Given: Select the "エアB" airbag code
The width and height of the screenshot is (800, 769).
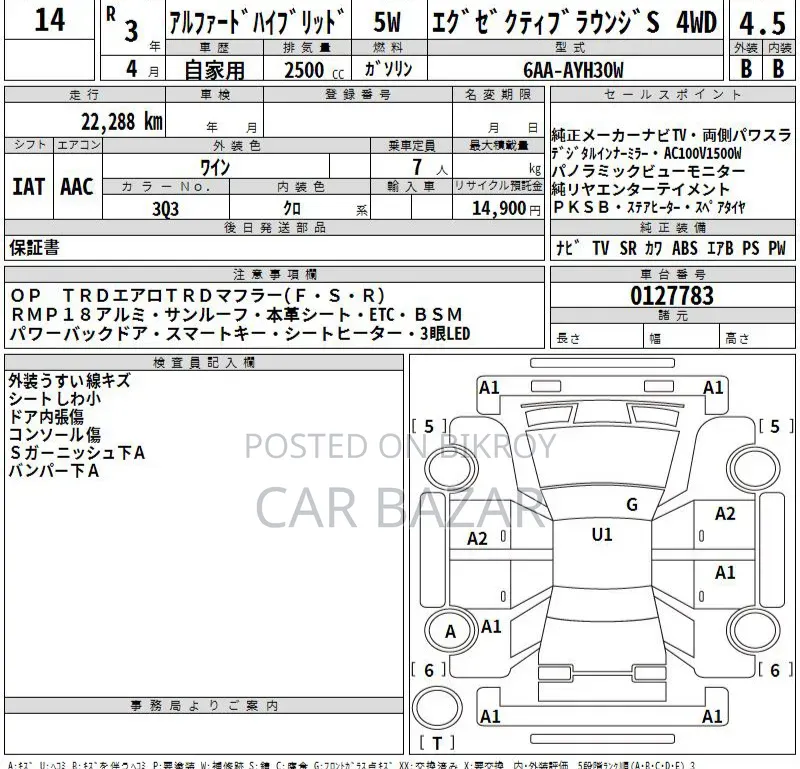Looking at the screenshot, I should coord(720,248).
